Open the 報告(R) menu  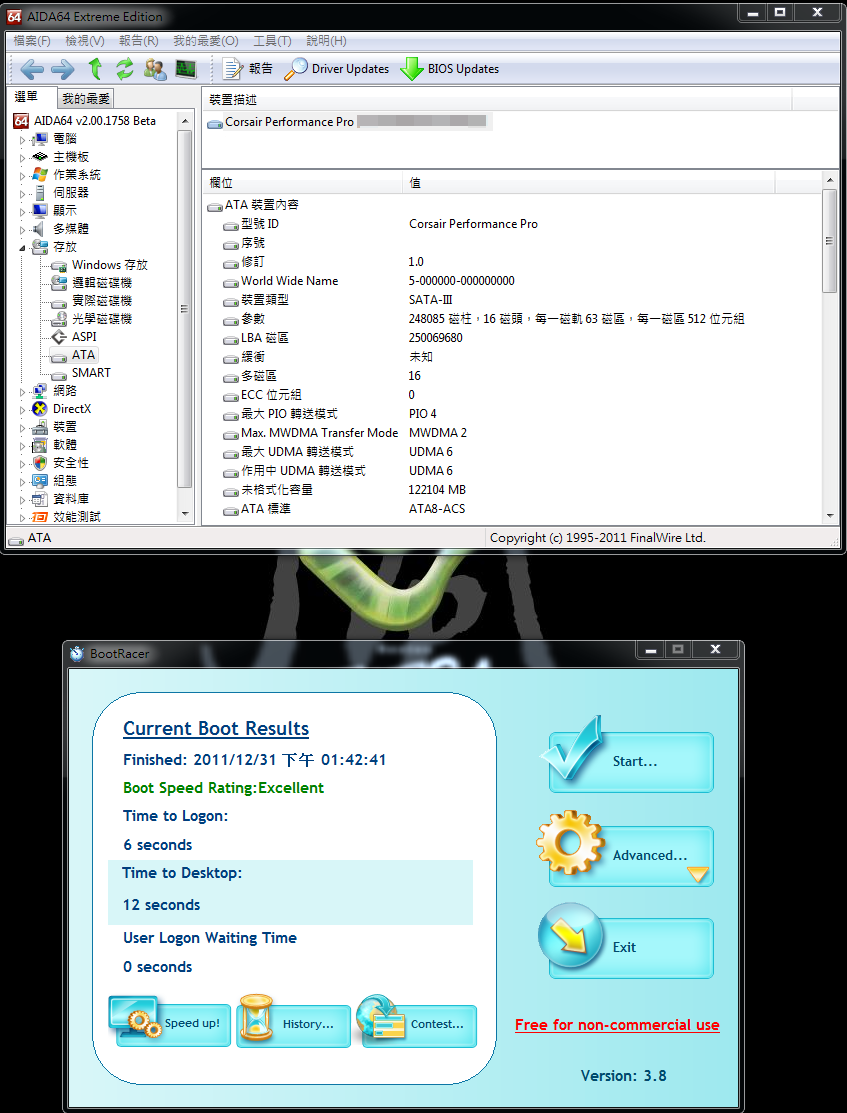pos(138,41)
